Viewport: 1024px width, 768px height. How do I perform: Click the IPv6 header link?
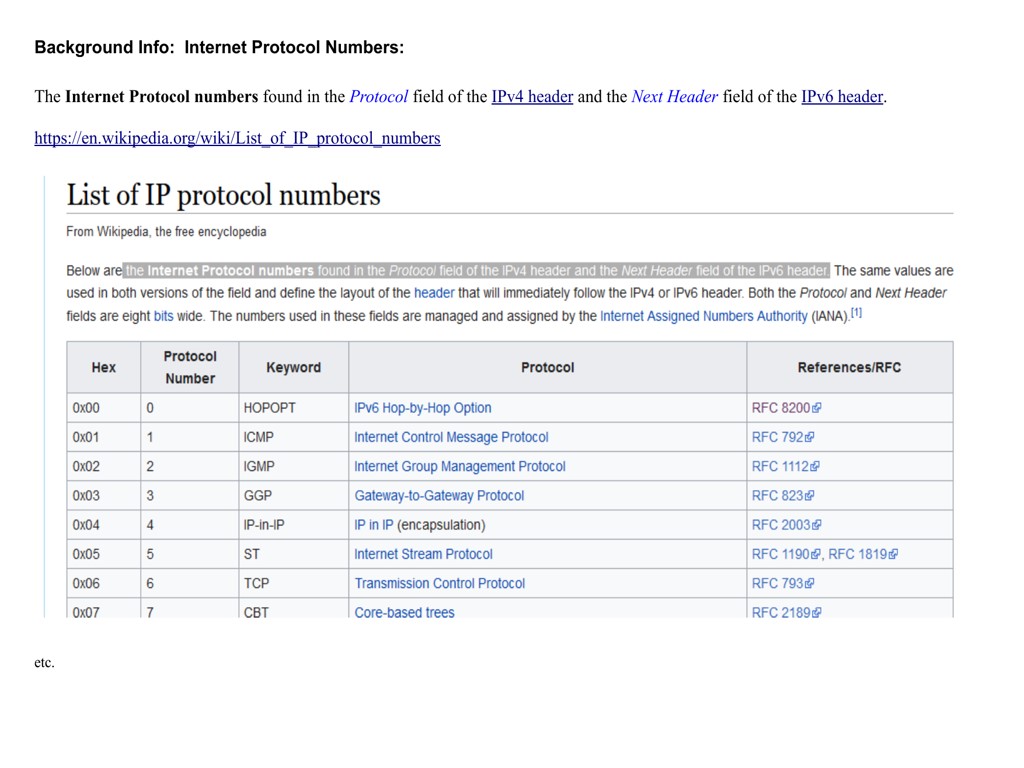(842, 97)
